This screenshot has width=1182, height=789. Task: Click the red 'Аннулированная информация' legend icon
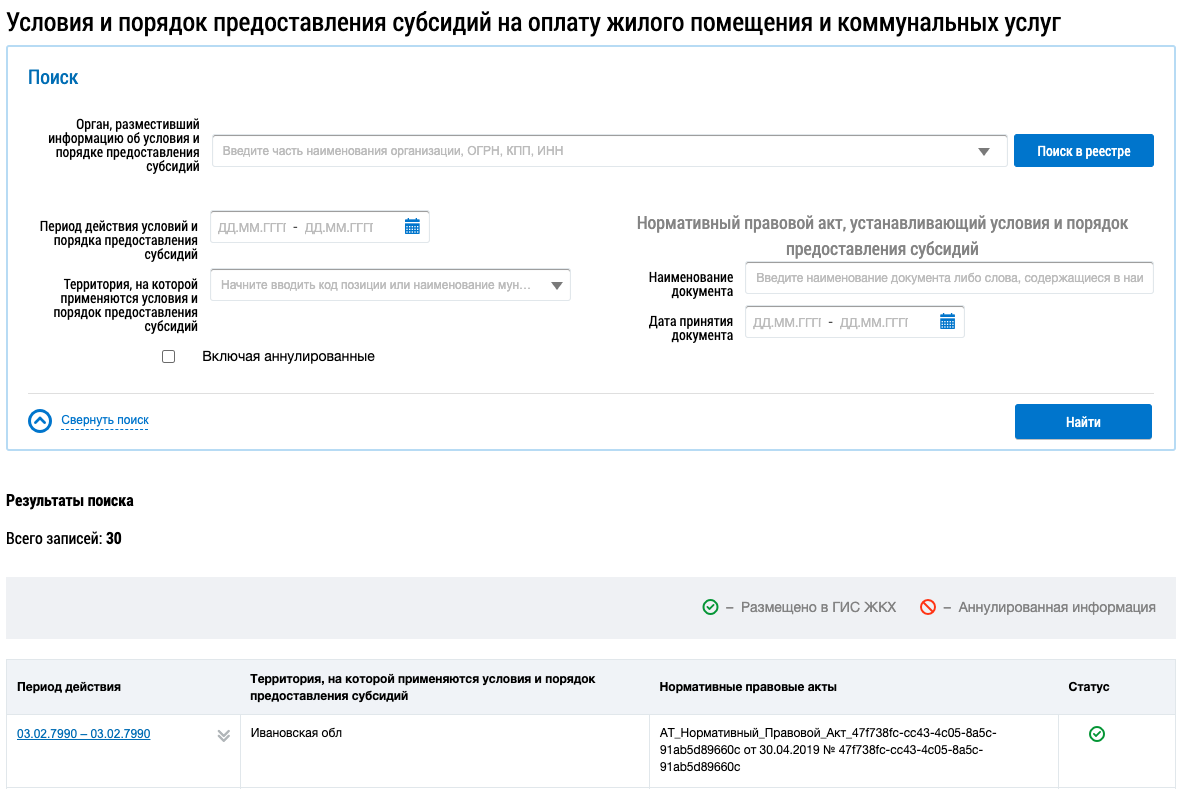(x=927, y=607)
